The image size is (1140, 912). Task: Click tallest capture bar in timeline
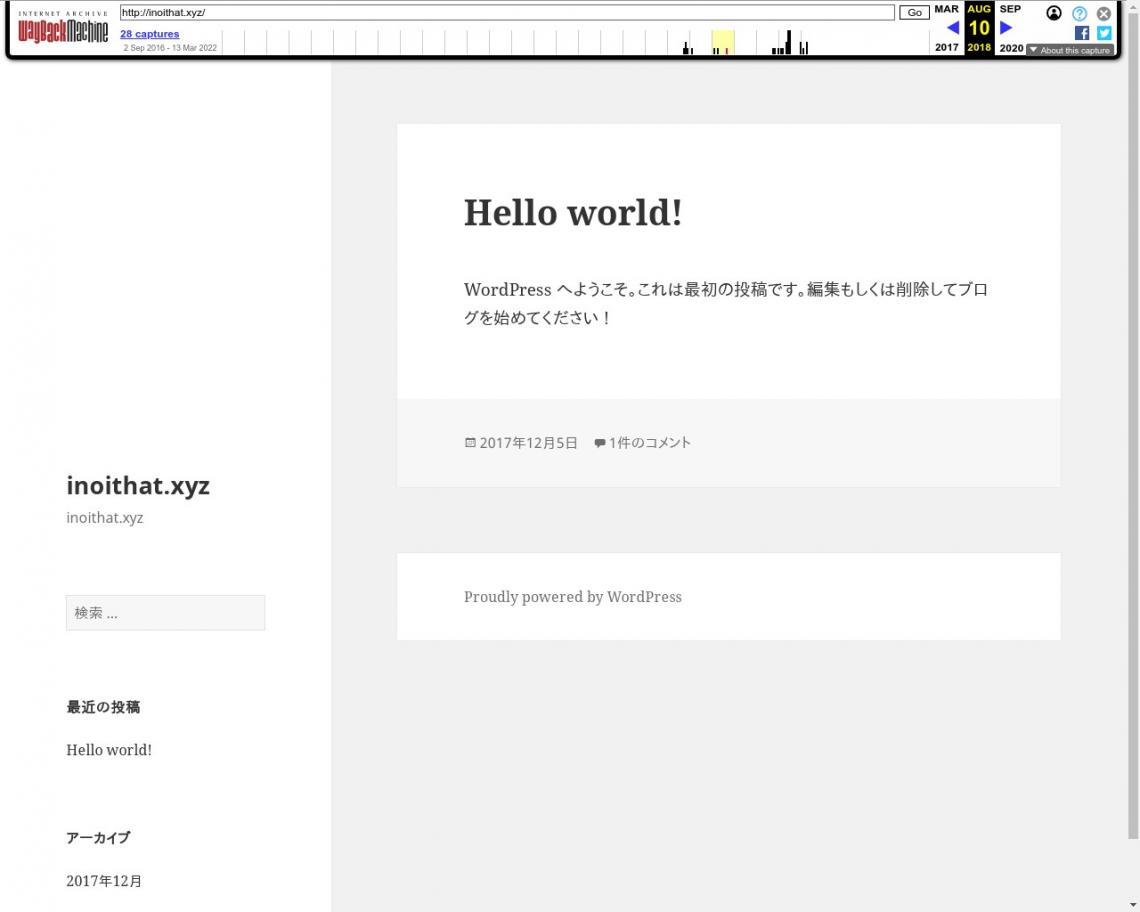coord(789,42)
